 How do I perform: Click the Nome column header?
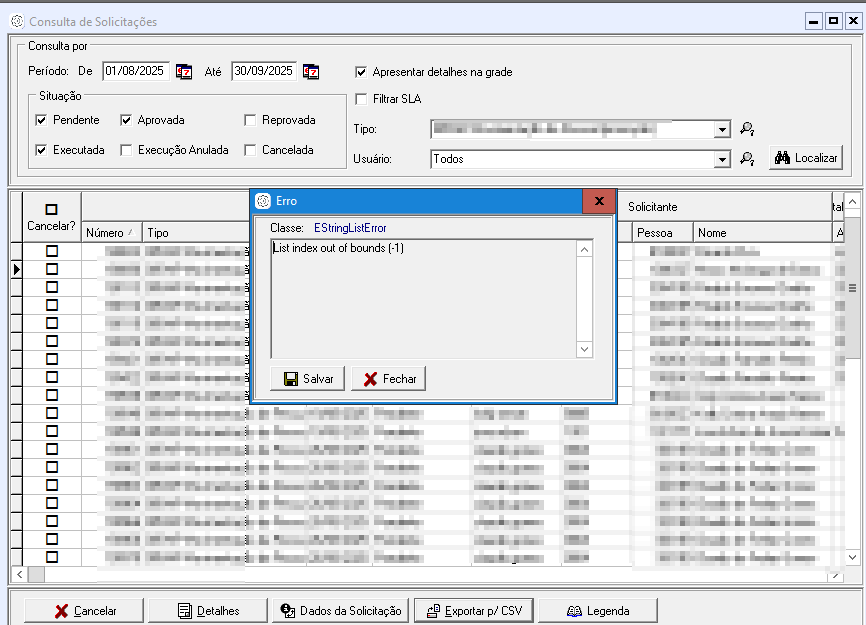(760, 233)
